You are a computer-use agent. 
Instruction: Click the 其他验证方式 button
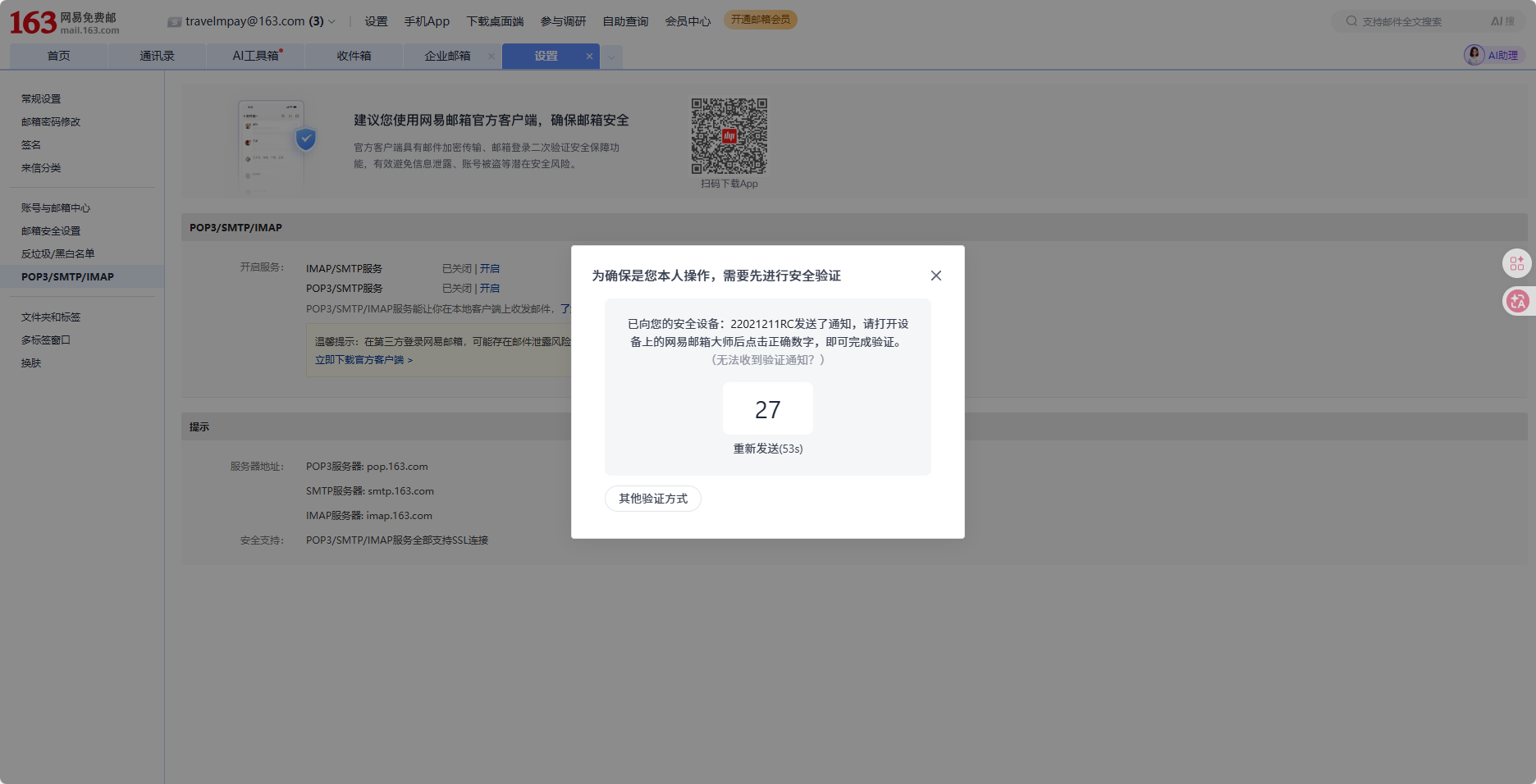coord(652,499)
